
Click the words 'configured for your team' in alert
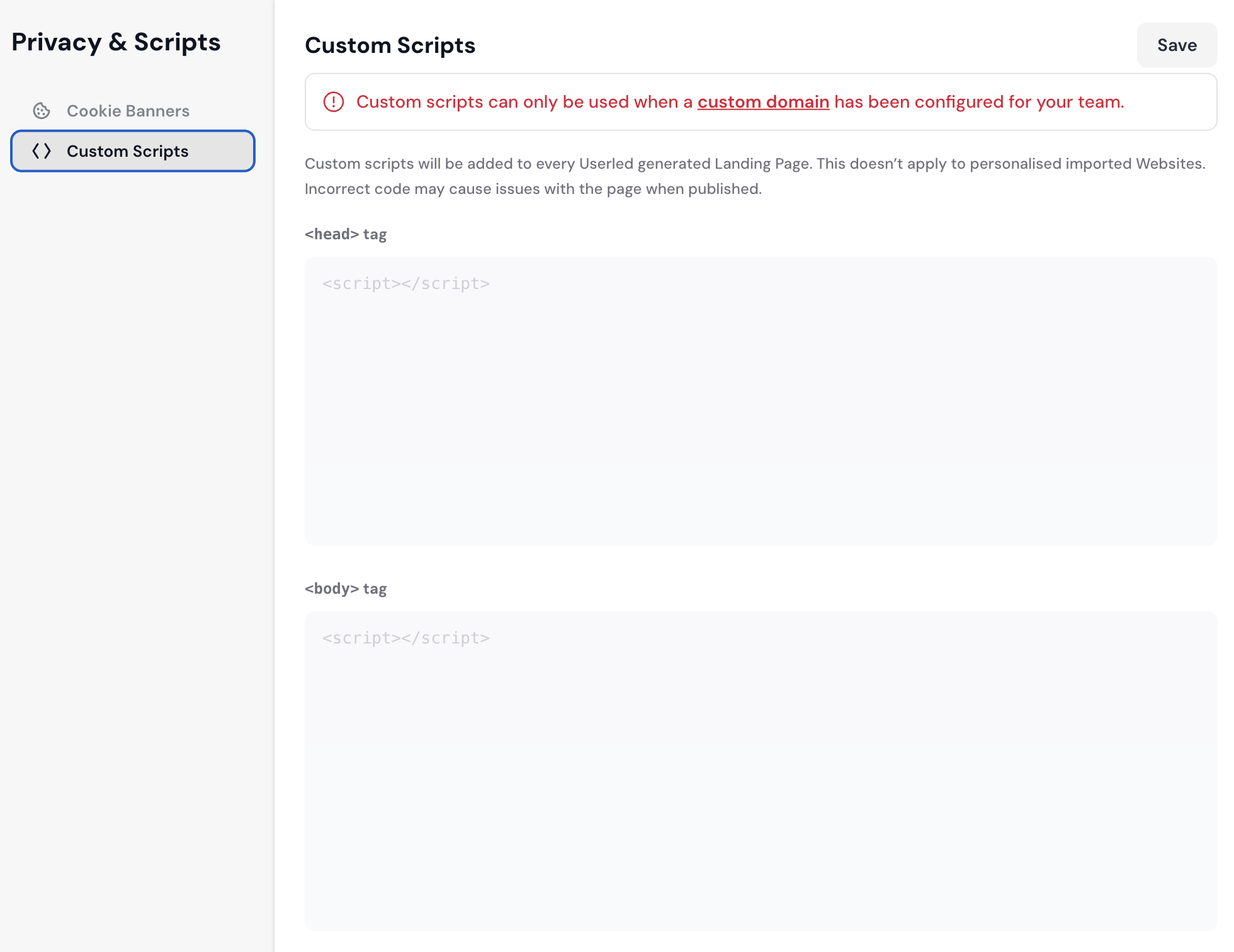point(1019,102)
